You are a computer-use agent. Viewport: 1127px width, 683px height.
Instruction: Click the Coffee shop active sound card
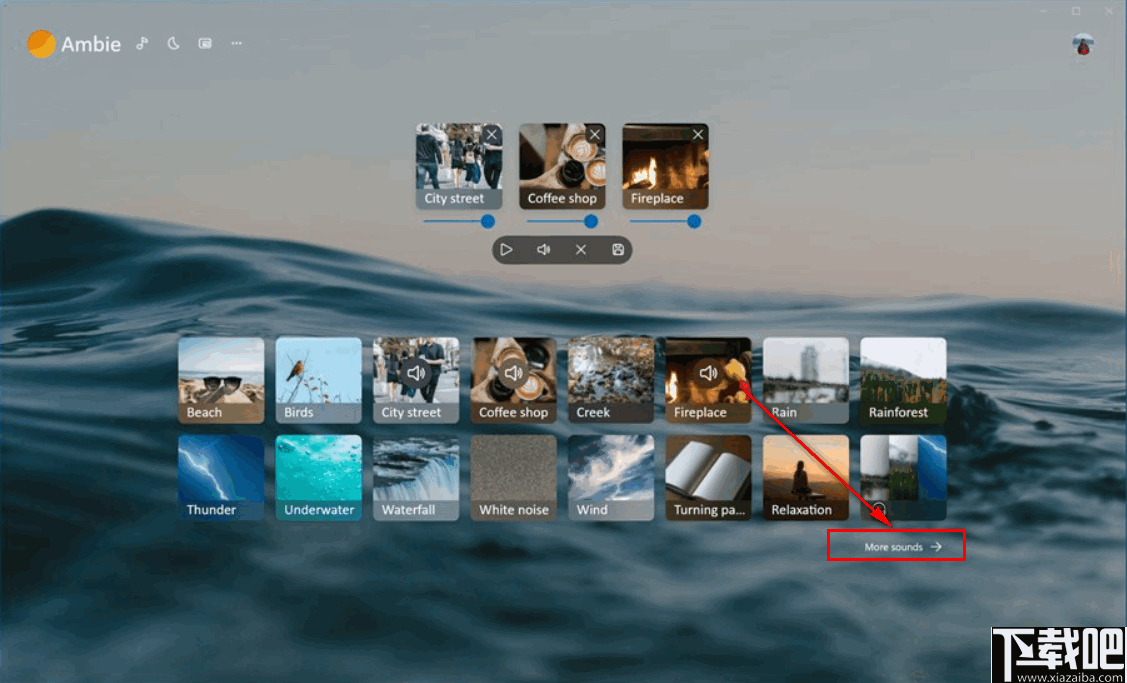tap(562, 166)
